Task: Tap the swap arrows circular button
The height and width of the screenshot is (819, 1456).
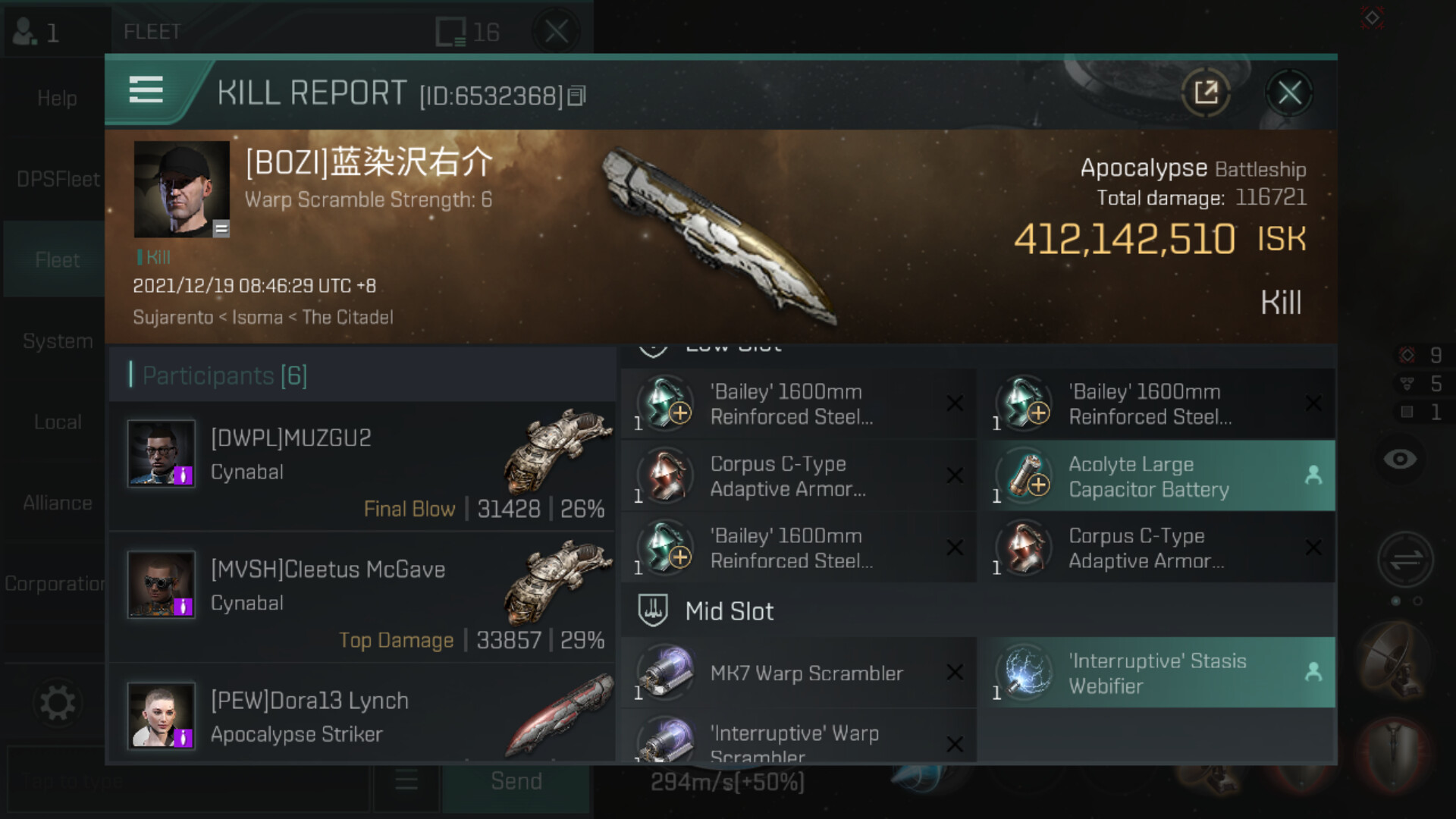Action: (1405, 560)
